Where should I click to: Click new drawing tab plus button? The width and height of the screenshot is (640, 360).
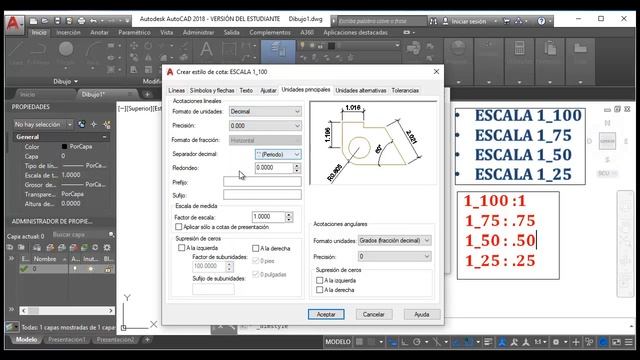click(x=147, y=94)
